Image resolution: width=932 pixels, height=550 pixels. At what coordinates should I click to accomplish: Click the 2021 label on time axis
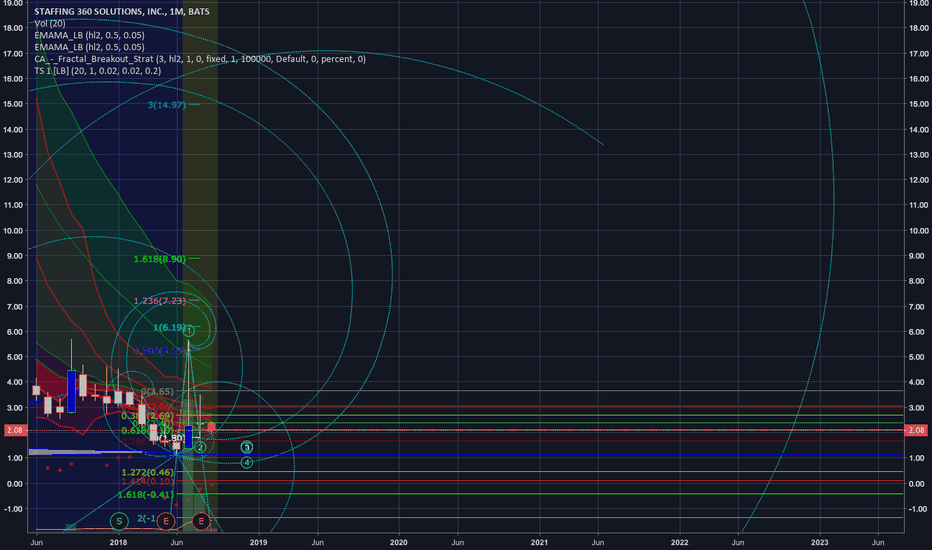pyautogui.click(x=539, y=542)
